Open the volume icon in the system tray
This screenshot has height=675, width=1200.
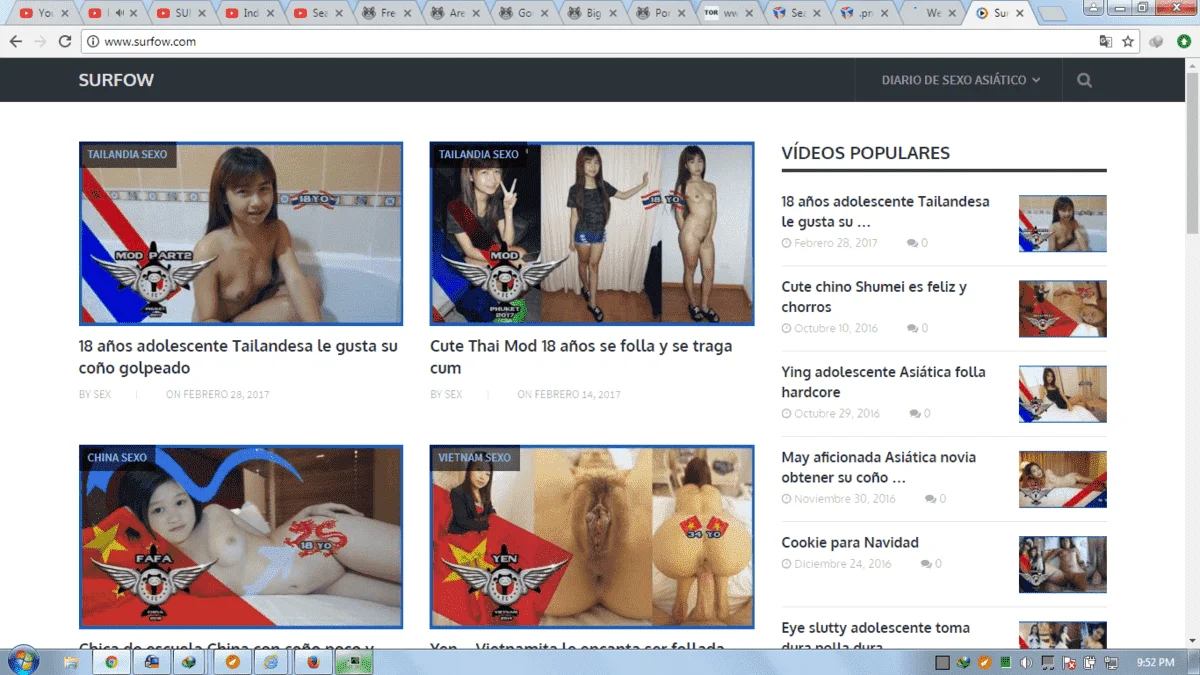click(1025, 662)
